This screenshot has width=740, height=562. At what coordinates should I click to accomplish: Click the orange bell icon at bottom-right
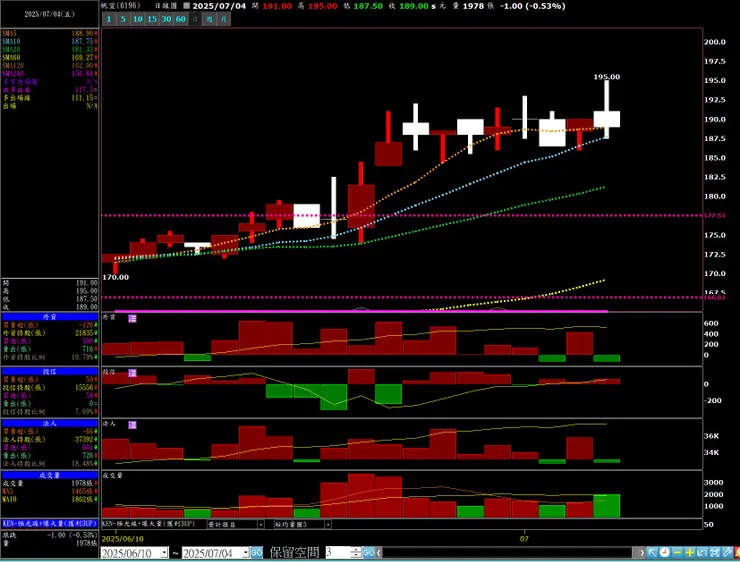click(x=737, y=552)
